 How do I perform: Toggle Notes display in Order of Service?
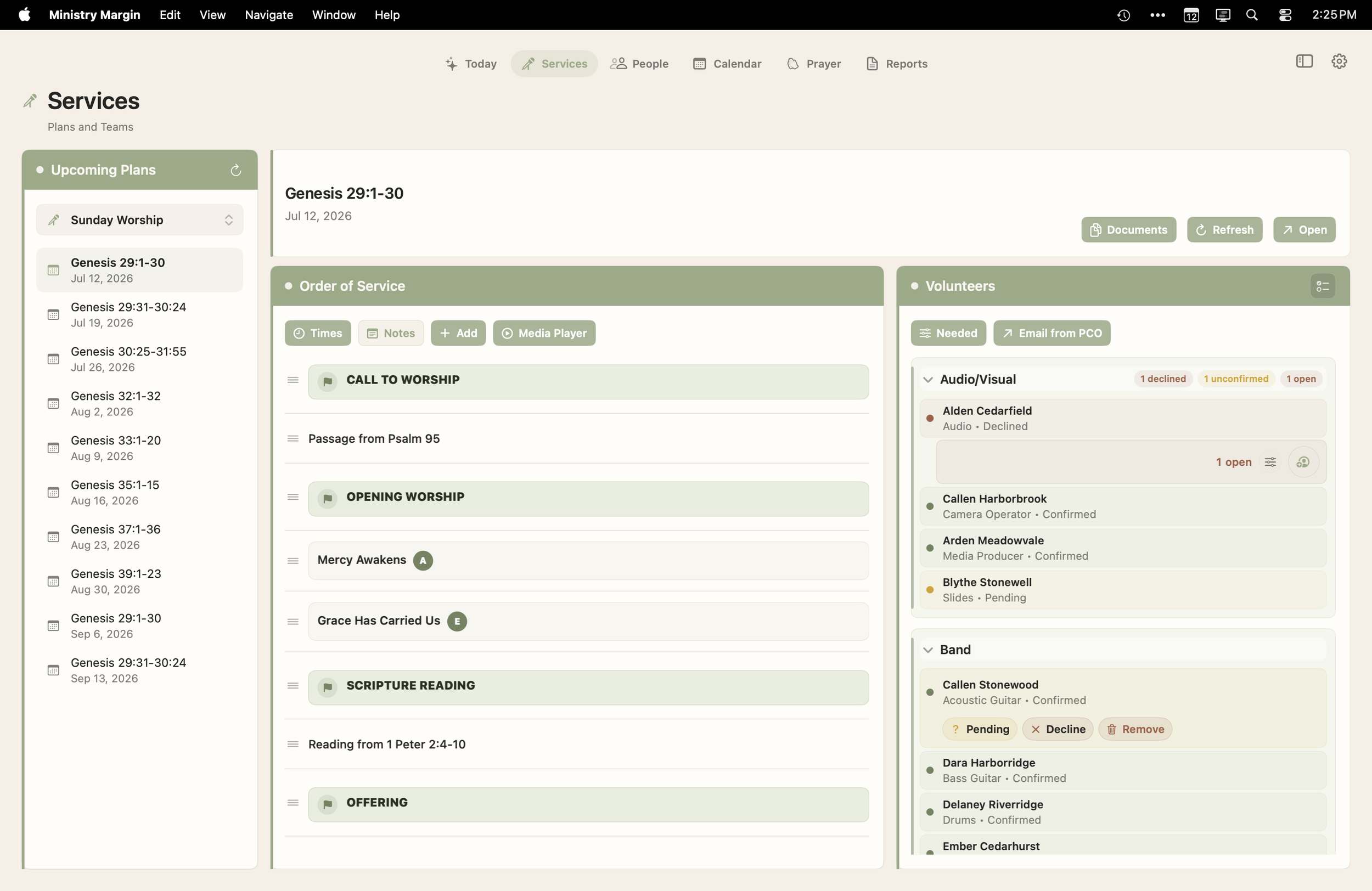pos(391,333)
